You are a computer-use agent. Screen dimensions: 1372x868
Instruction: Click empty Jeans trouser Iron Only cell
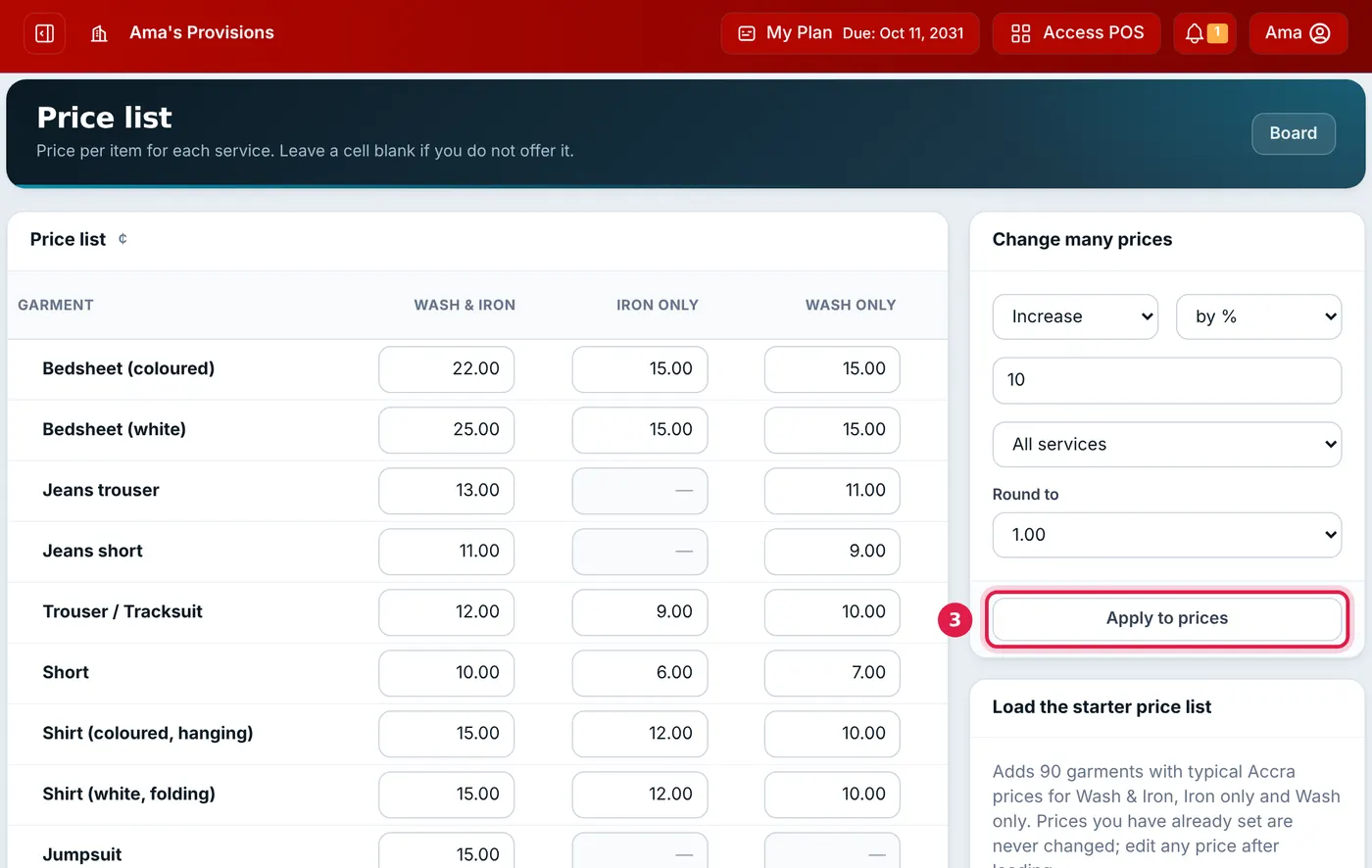640,491
